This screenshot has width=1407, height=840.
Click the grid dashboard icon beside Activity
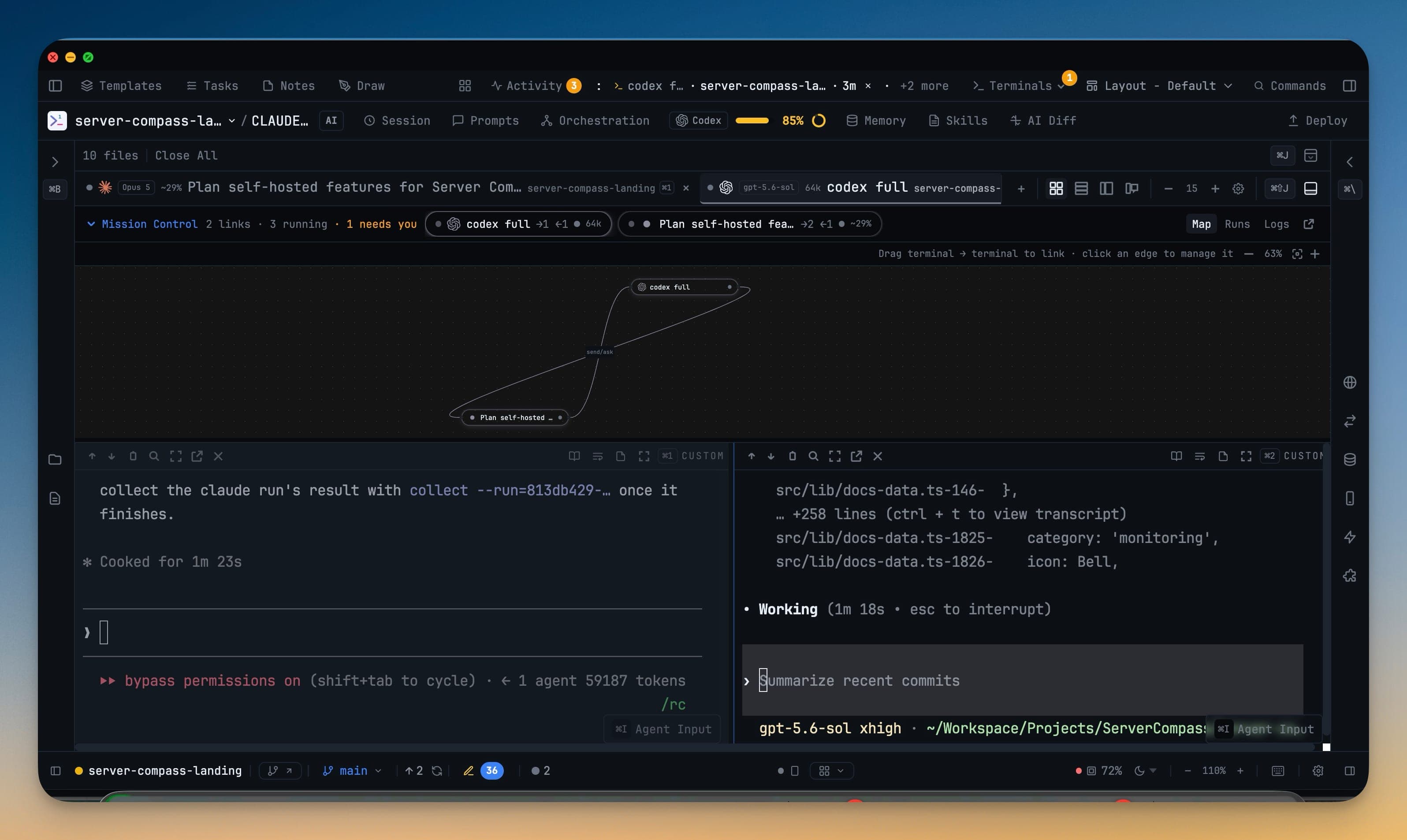pyautogui.click(x=465, y=85)
